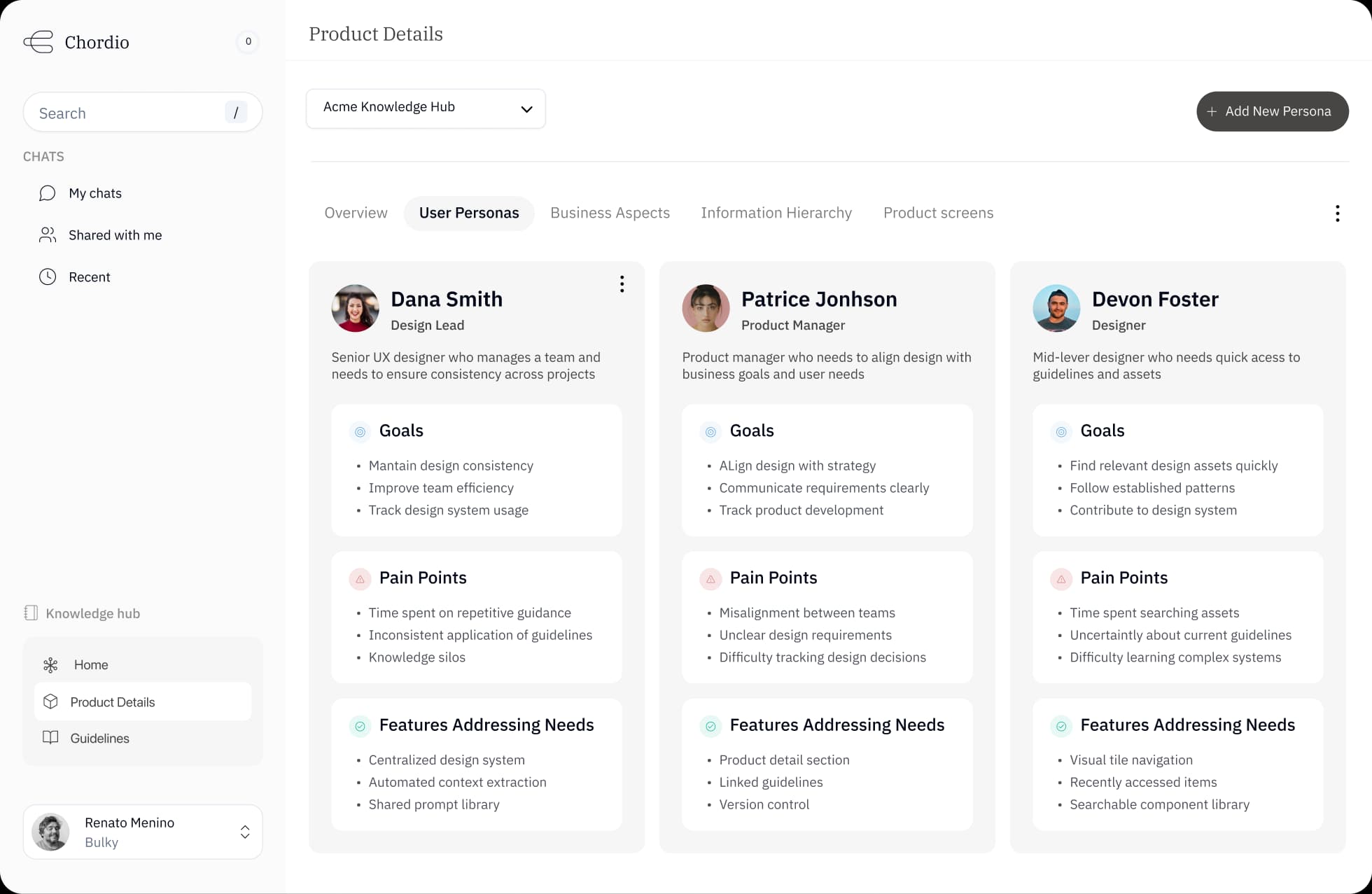Open Shared with me section
Screen dimensions: 1372x894
click(x=47, y=235)
